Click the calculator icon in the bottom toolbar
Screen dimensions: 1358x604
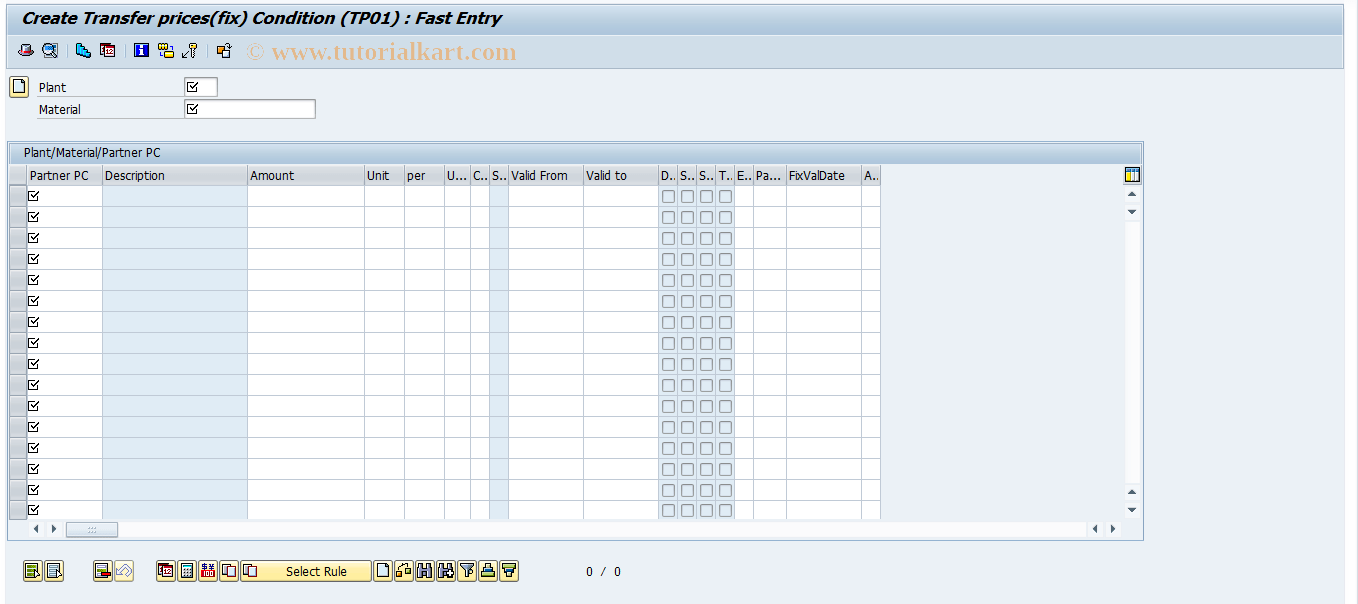[188, 571]
